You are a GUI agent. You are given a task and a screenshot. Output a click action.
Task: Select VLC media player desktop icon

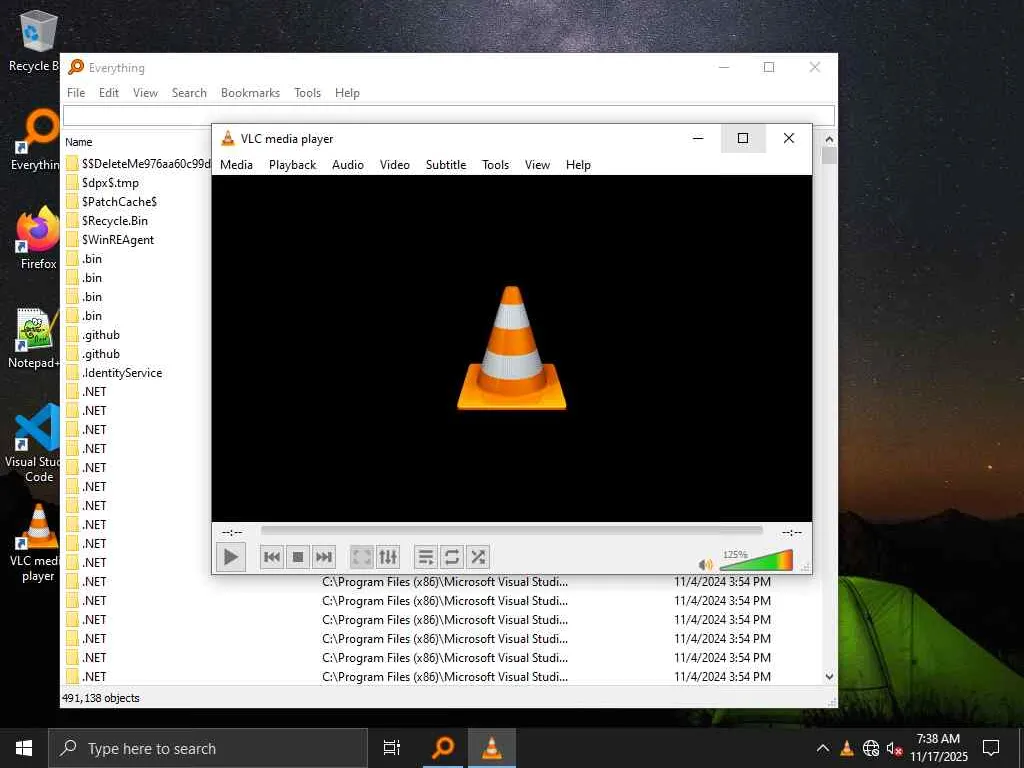coord(37,543)
